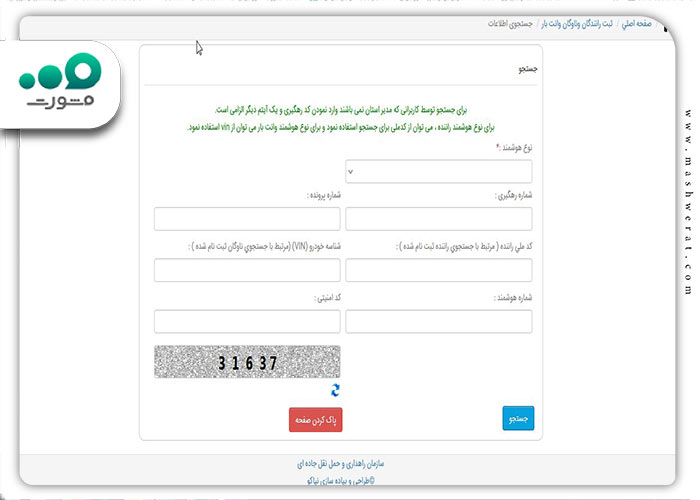Focus the شماره رهگیری input field

tap(439, 219)
